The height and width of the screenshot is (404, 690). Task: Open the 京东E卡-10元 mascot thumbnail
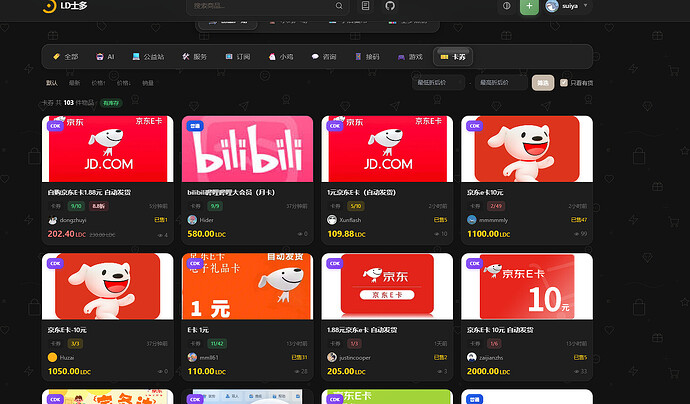click(x=108, y=286)
